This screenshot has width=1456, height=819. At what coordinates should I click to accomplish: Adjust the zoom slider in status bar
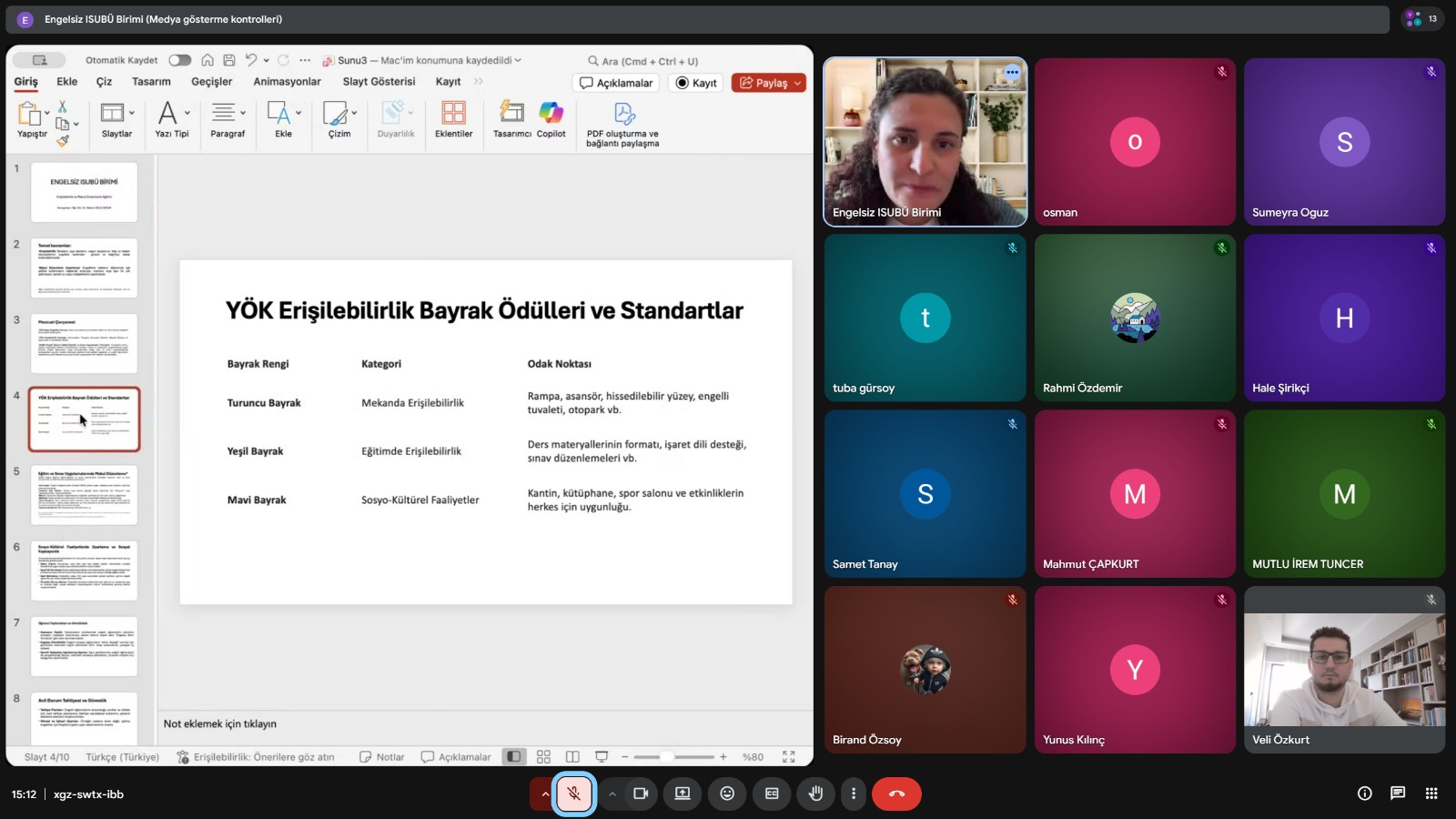pyautogui.click(x=667, y=757)
